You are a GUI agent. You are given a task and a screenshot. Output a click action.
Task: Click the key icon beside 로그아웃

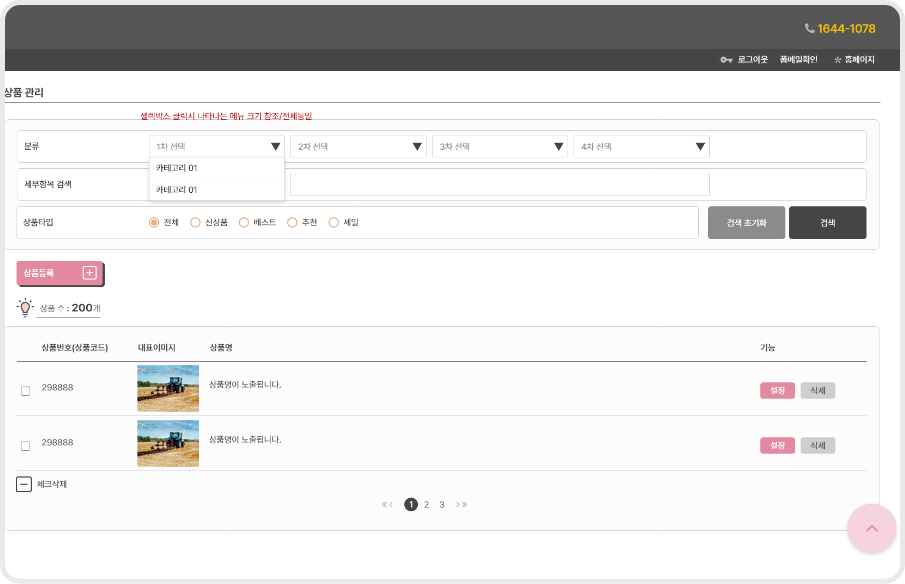tap(726, 60)
